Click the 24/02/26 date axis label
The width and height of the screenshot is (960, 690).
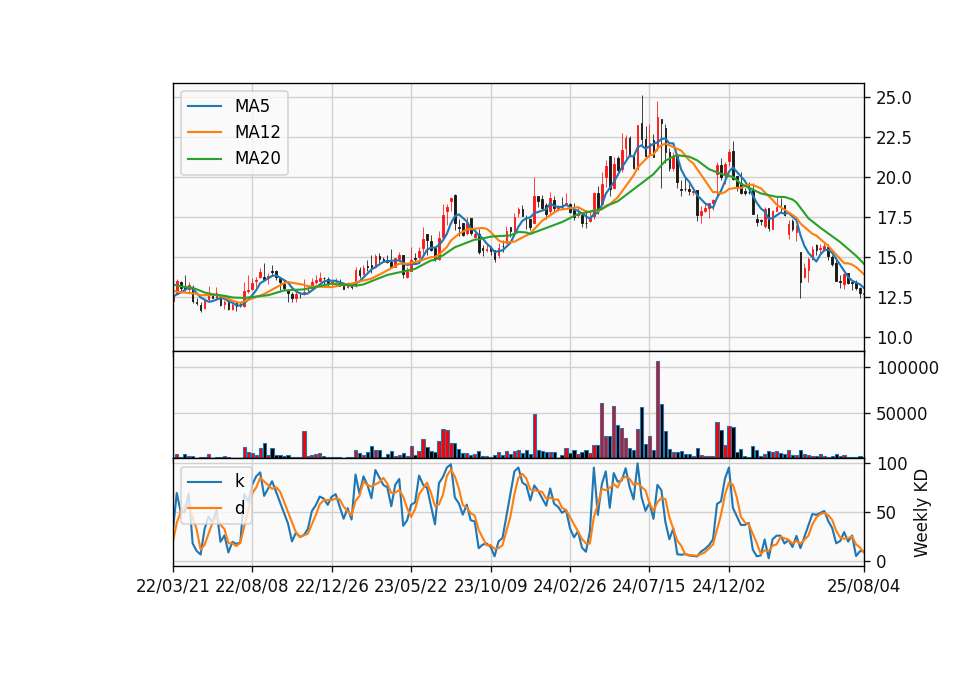coord(570,586)
